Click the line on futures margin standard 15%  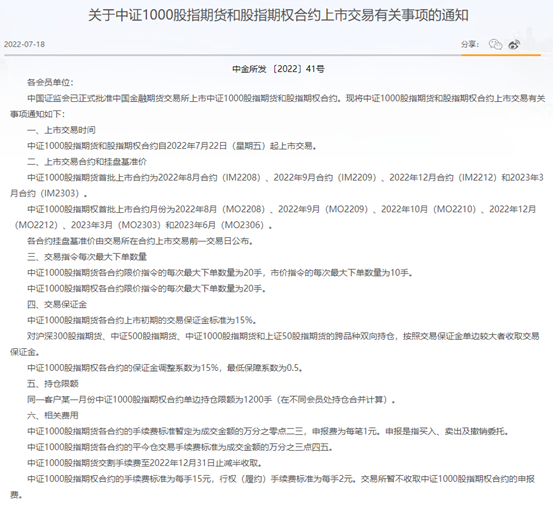142,320
